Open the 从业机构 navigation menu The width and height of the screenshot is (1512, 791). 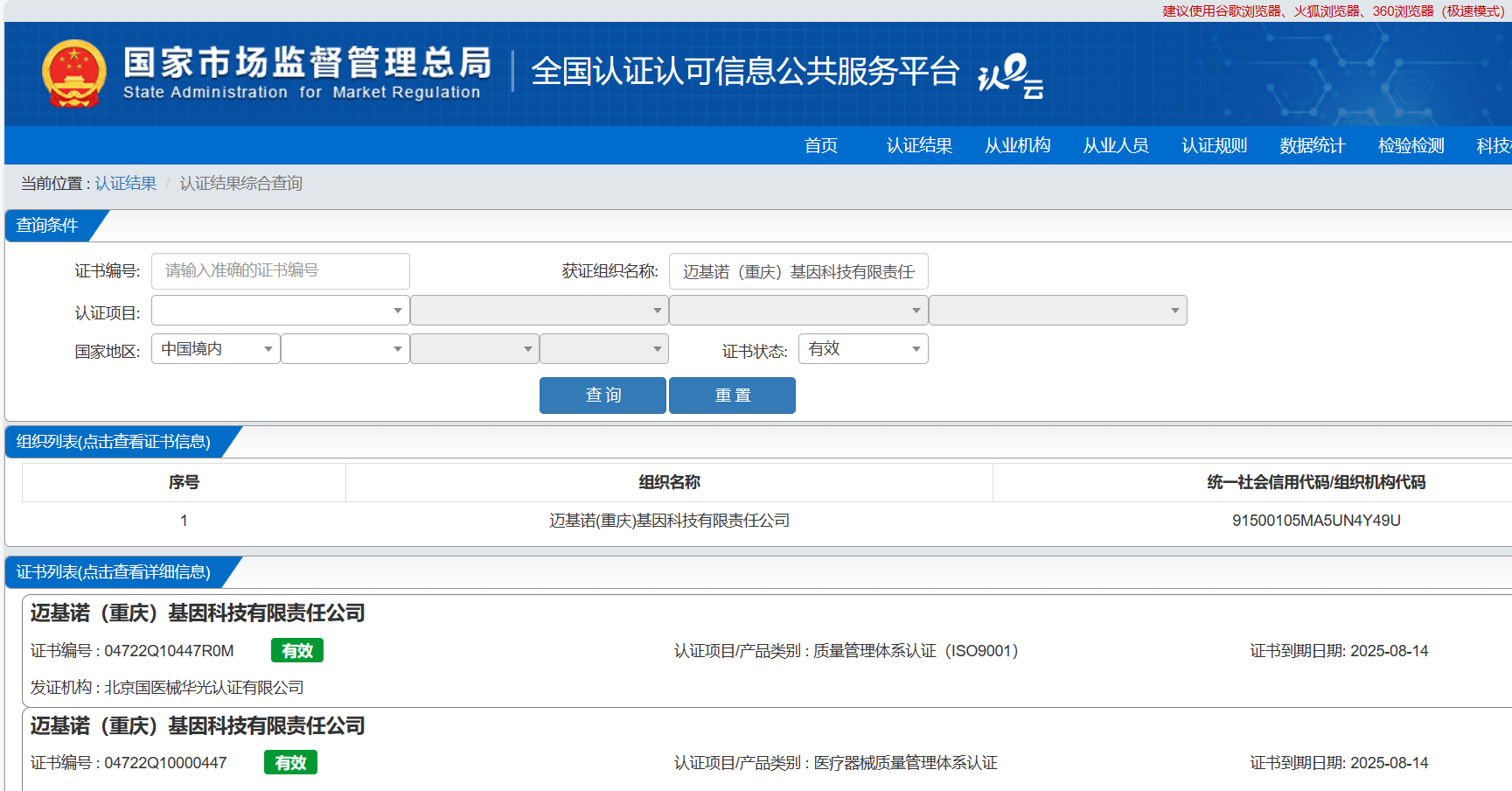click(x=1018, y=145)
